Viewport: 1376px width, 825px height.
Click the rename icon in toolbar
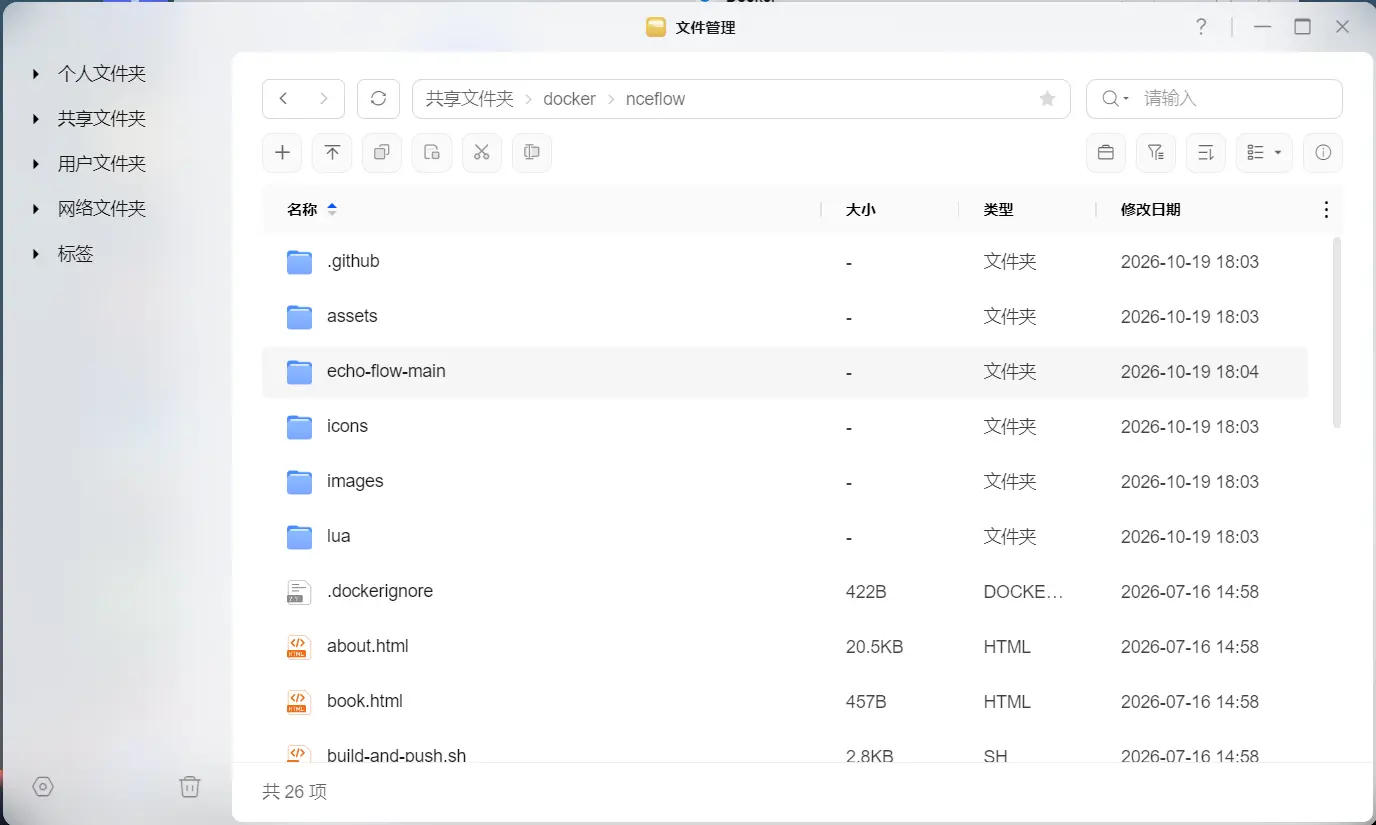[532, 153]
